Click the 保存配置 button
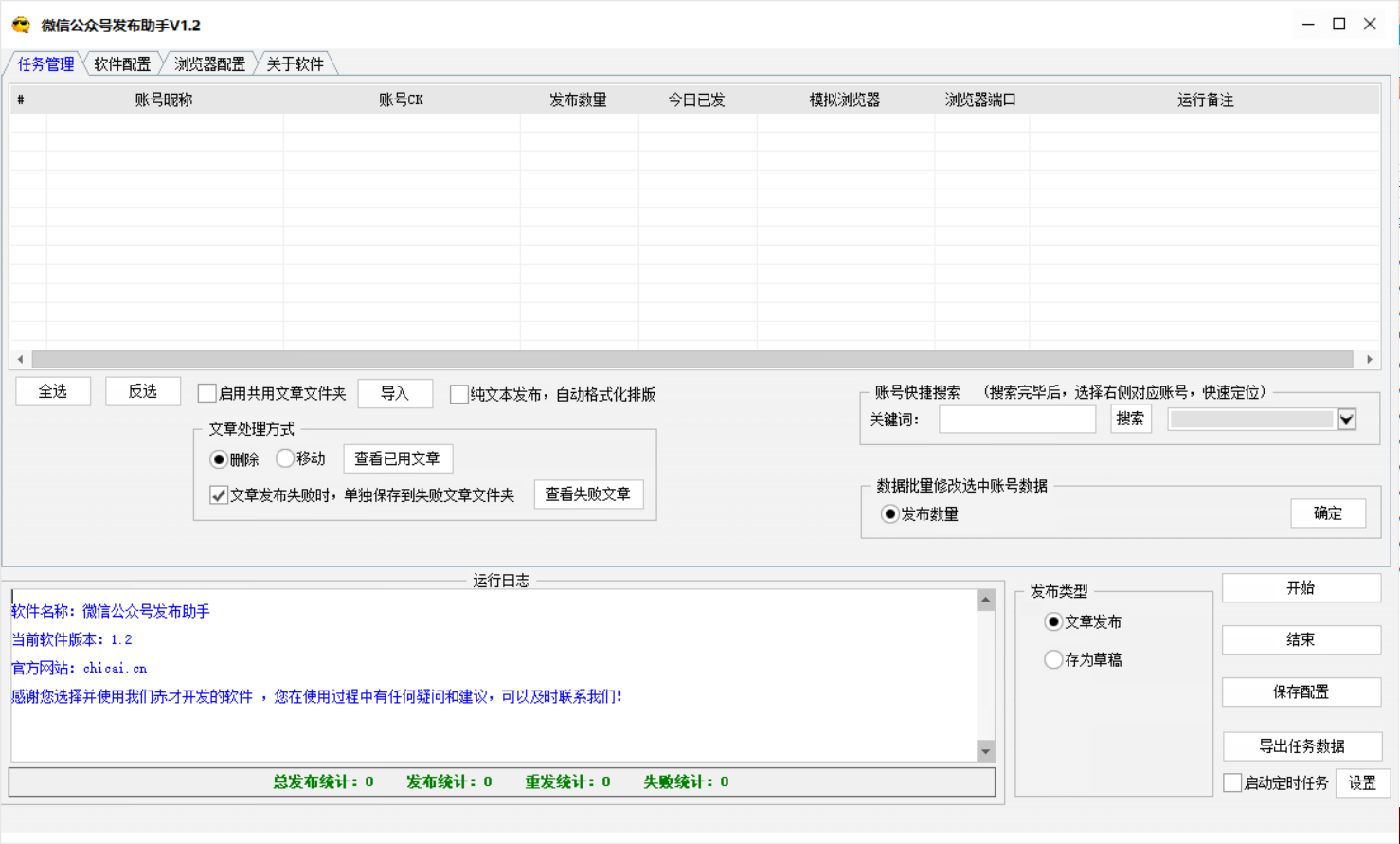 [x=1301, y=691]
